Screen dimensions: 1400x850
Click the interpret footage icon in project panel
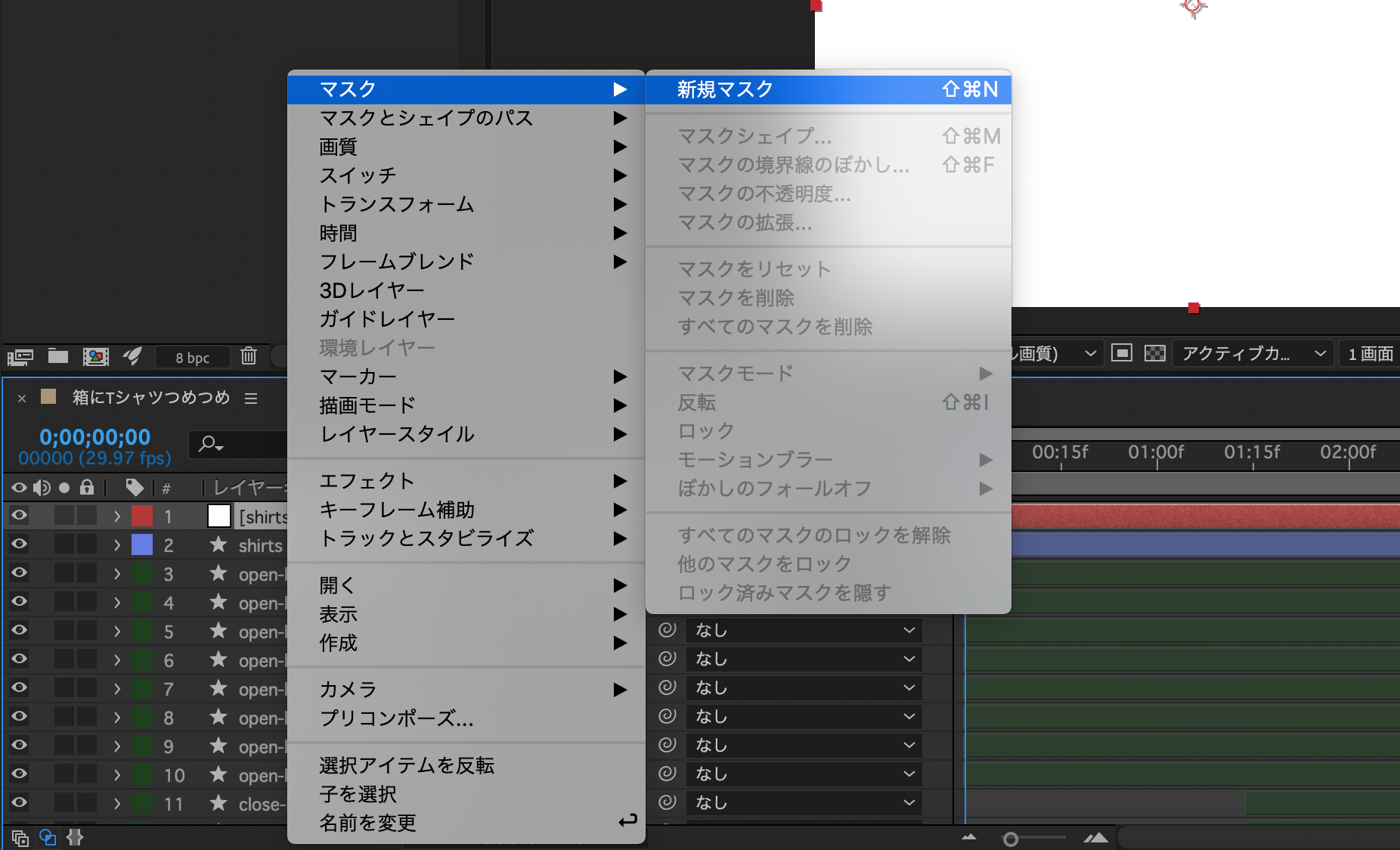point(20,356)
